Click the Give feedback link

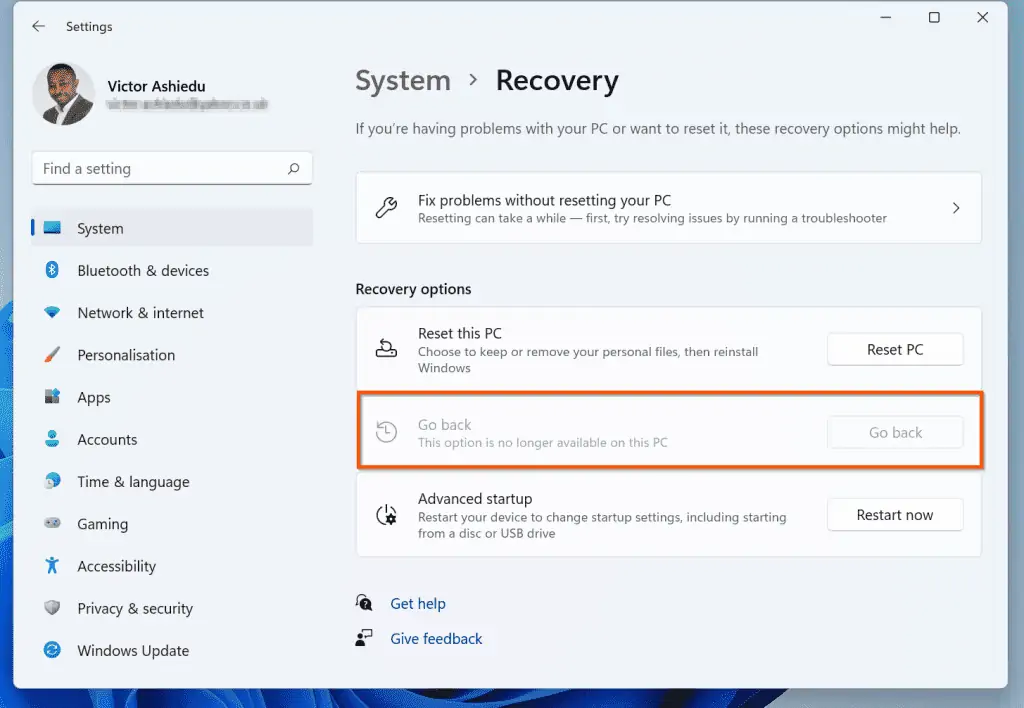(x=436, y=638)
